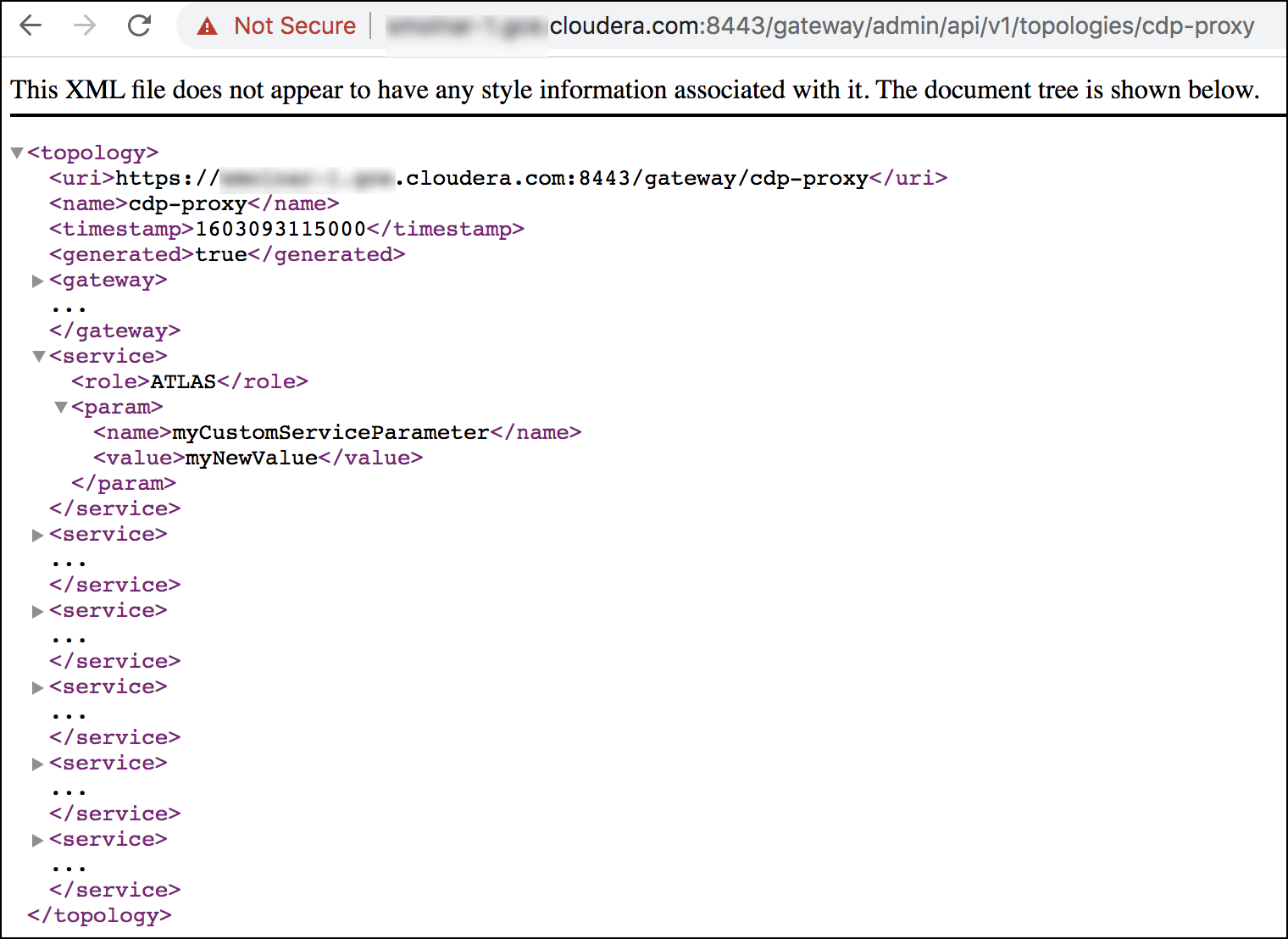Image resolution: width=1288 pixels, height=939 pixels.
Task: Click the red warning triangle icon
Action: [x=207, y=26]
